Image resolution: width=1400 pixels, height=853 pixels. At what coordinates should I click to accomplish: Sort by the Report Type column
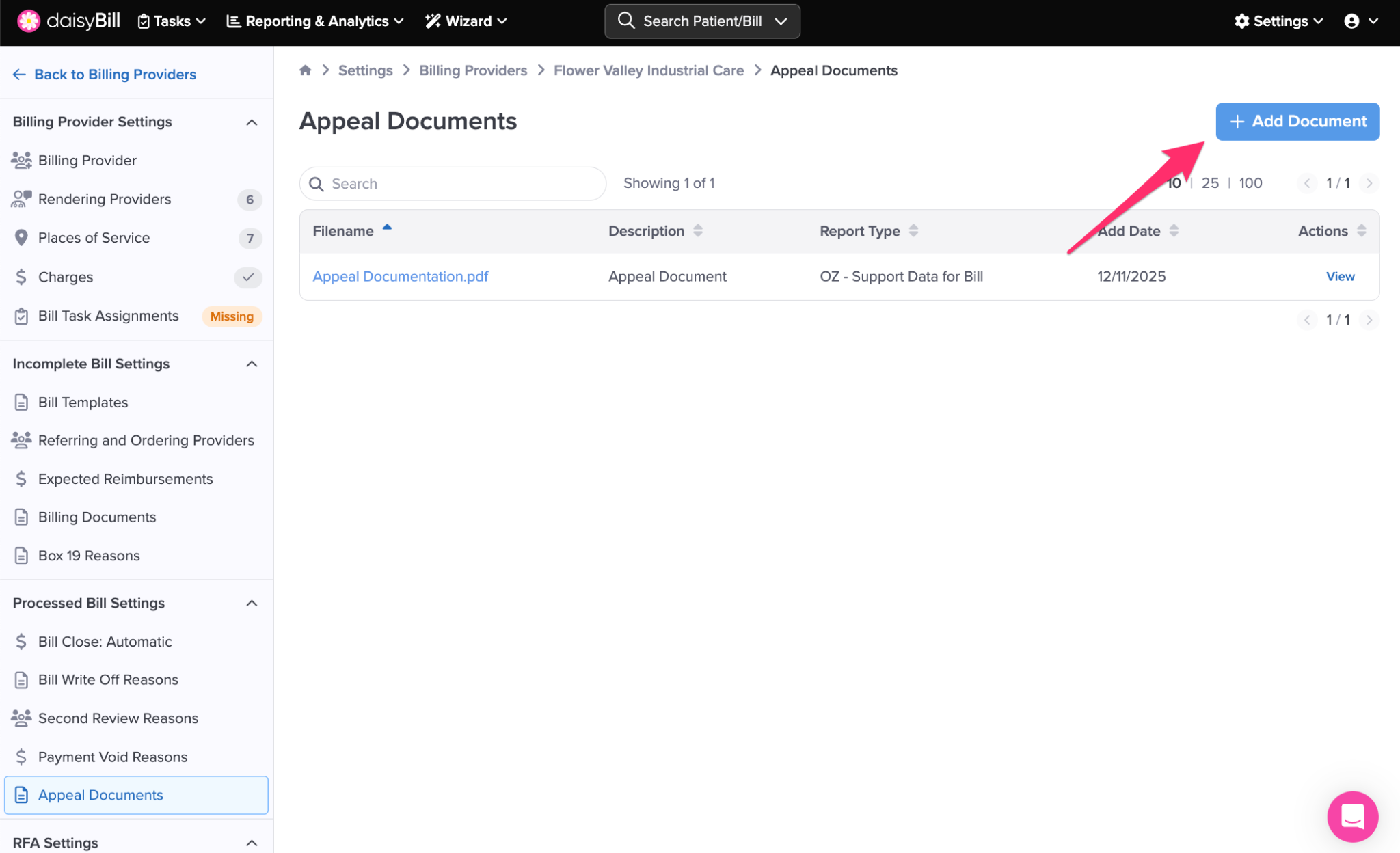point(913,231)
